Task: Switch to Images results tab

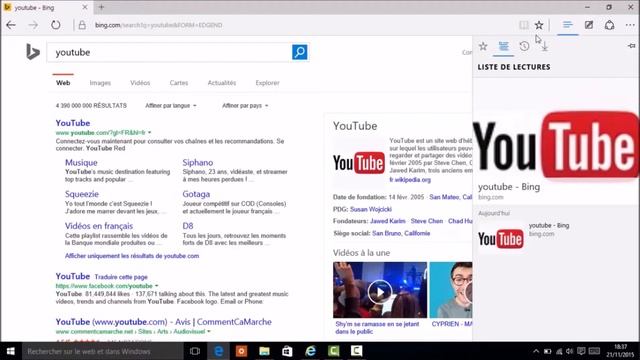Action: pos(100,83)
